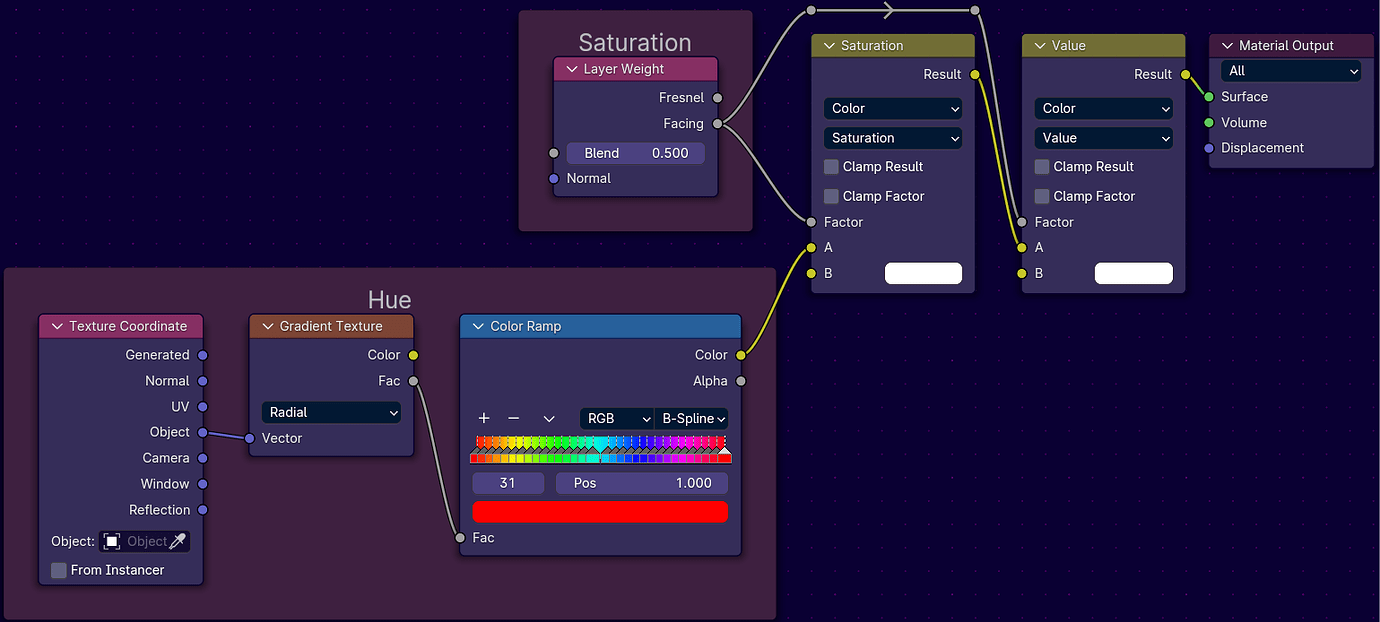
Task: Click the eyedropper icon in the Object field
Action: 176,540
